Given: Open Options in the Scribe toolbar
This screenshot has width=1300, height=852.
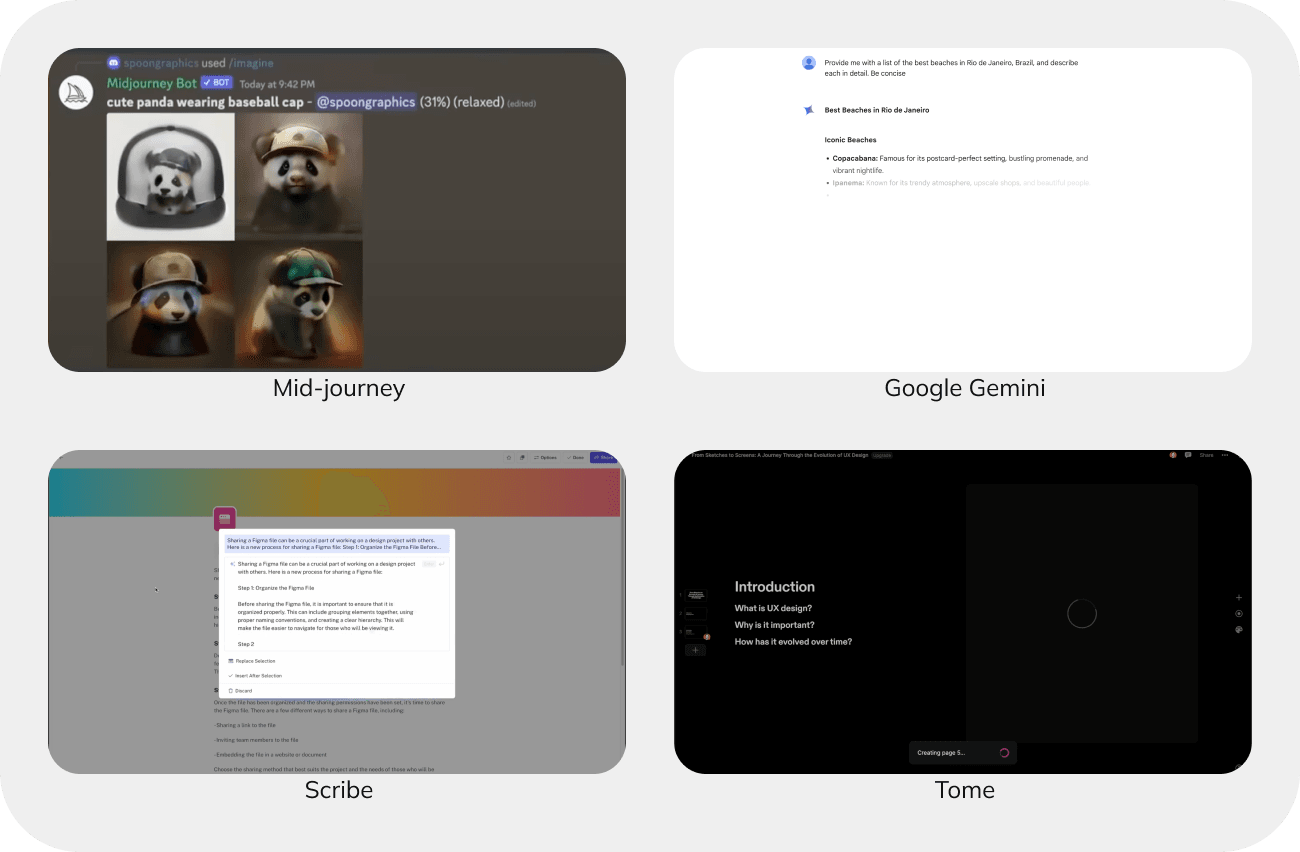Looking at the screenshot, I should coord(545,458).
